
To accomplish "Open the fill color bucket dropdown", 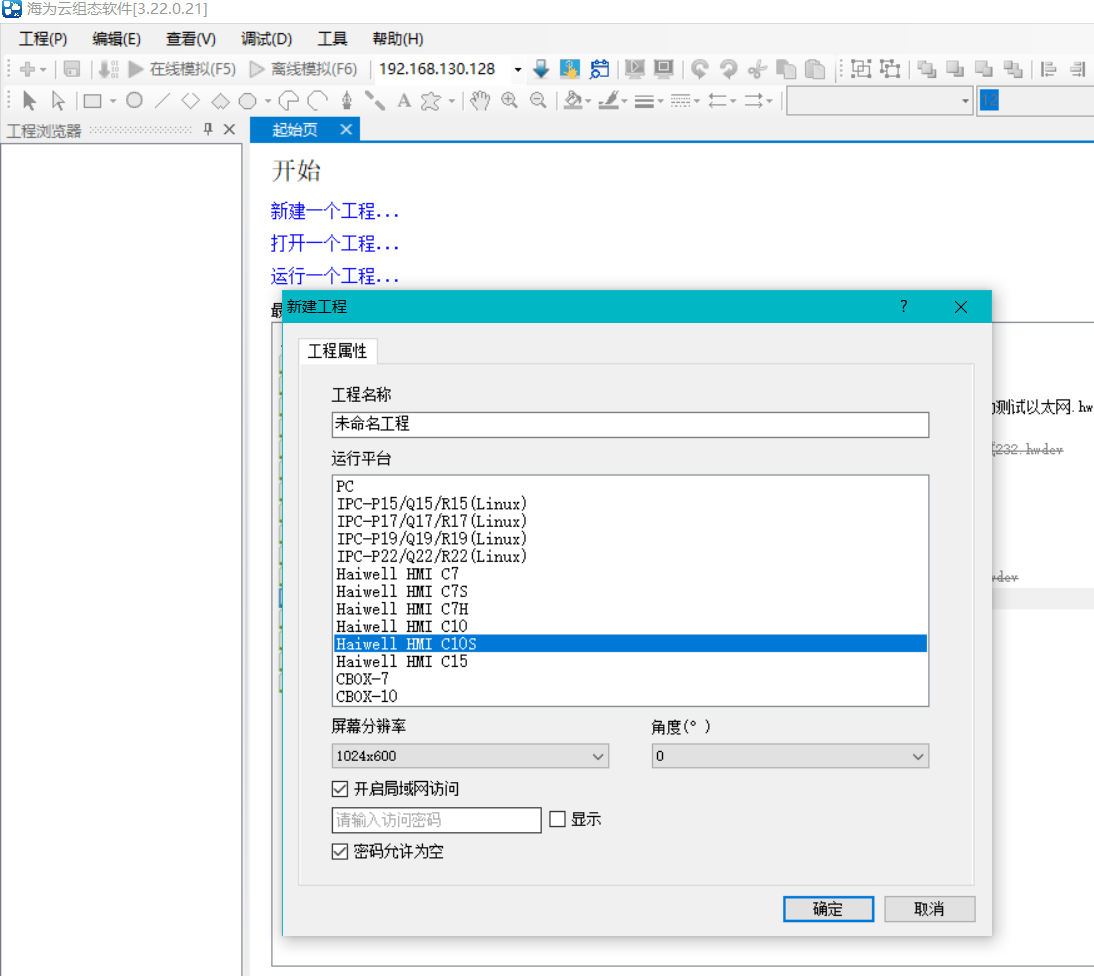I will point(589,102).
